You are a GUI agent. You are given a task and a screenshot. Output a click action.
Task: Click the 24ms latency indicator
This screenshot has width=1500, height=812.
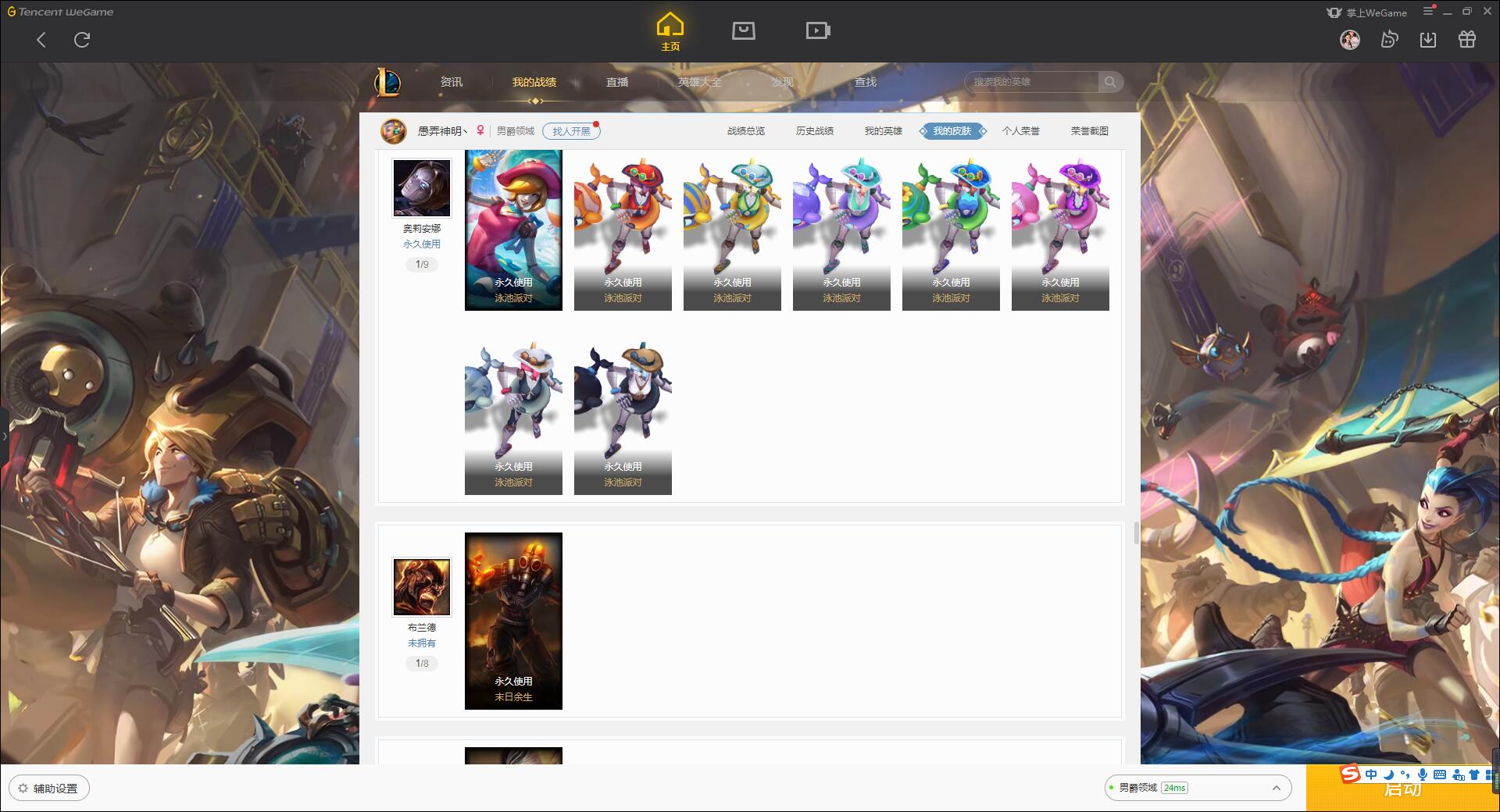click(1174, 788)
